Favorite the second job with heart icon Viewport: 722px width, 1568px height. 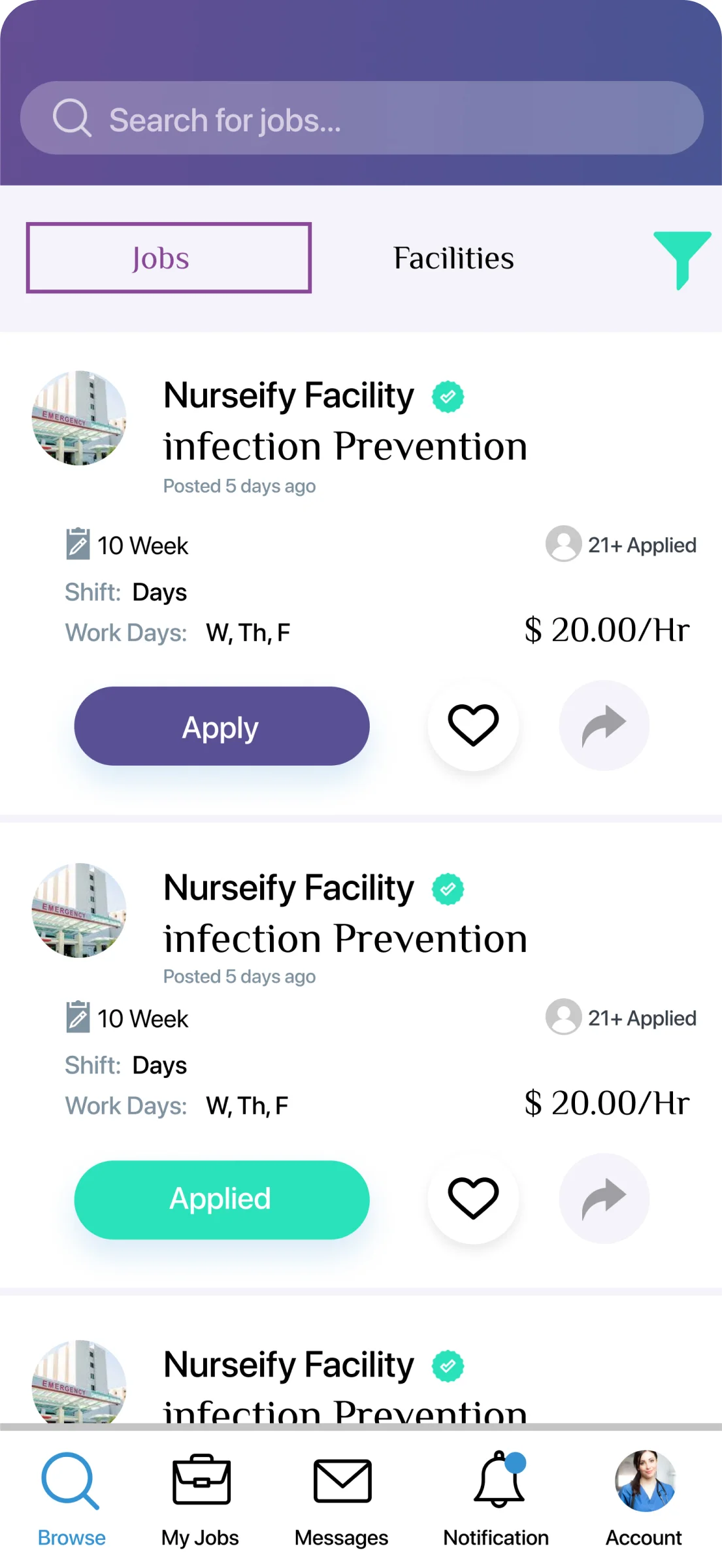pos(473,1198)
